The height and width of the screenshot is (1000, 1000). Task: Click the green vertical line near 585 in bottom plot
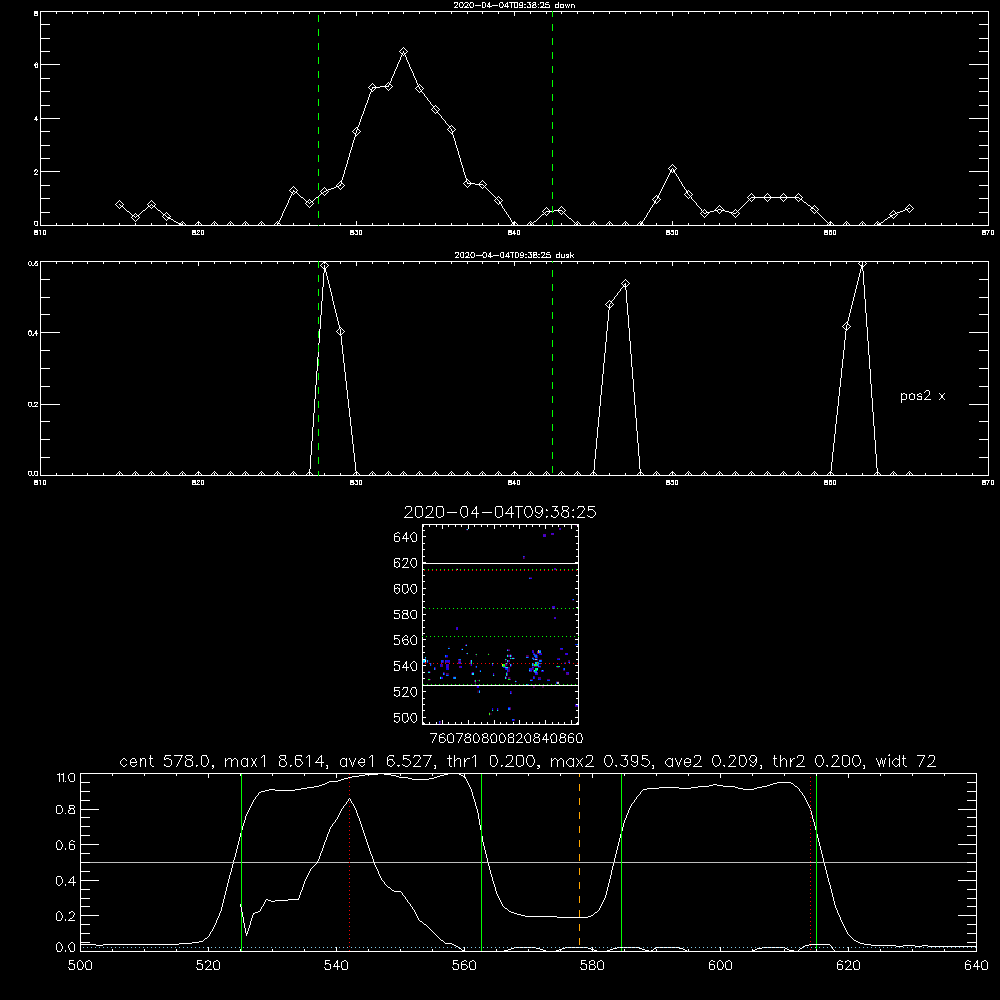[x=621, y=861]
